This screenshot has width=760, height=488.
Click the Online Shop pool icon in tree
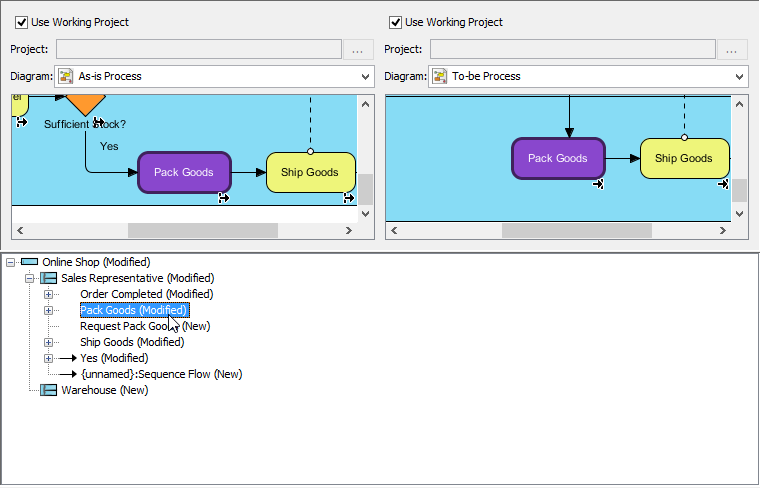tap(29, 262)
